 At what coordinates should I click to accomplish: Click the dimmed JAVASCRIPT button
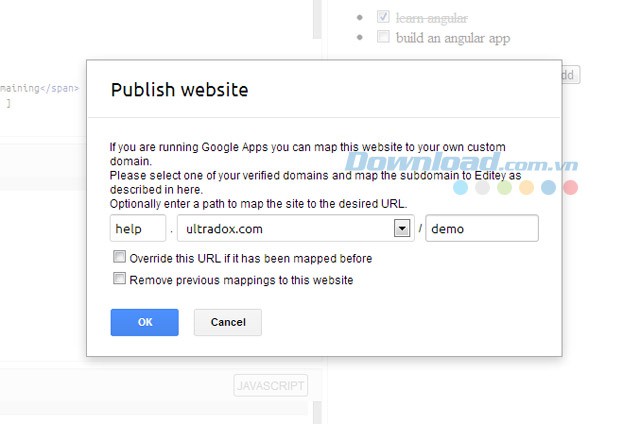pyautogui.click(x=270, y=386)
